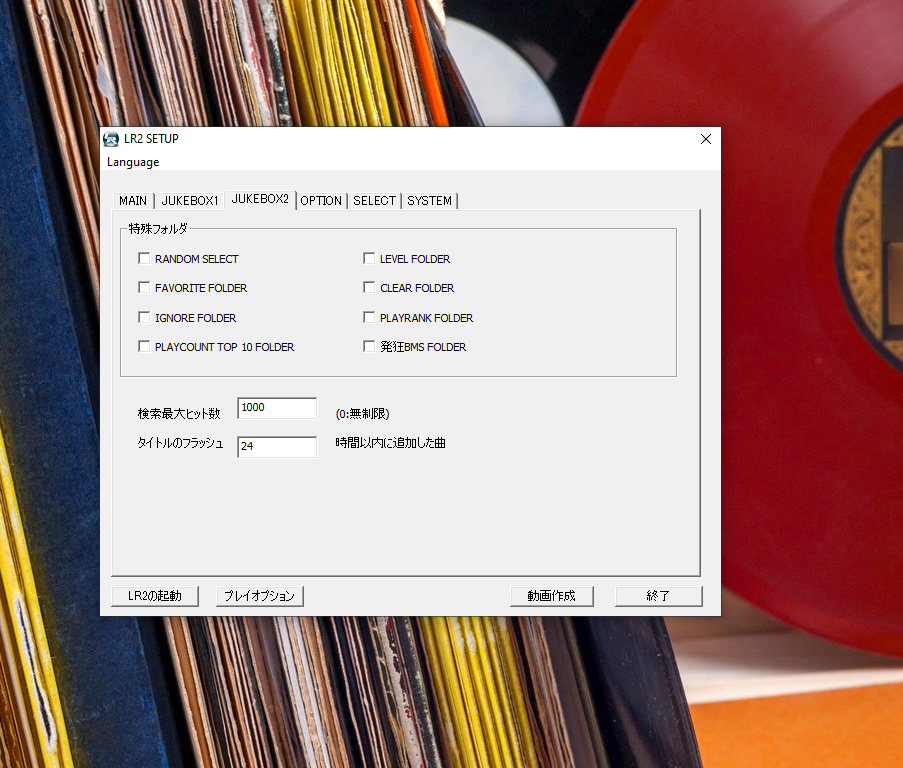Check the 発狂BMS FOLDER option

point(369,347)
